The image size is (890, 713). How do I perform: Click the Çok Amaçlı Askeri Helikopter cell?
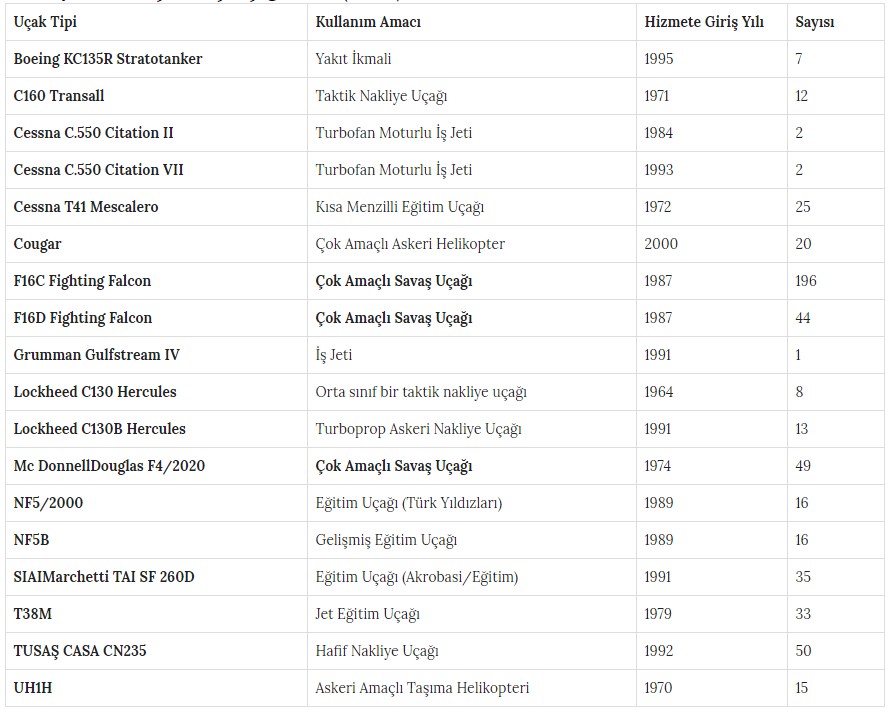410,244
